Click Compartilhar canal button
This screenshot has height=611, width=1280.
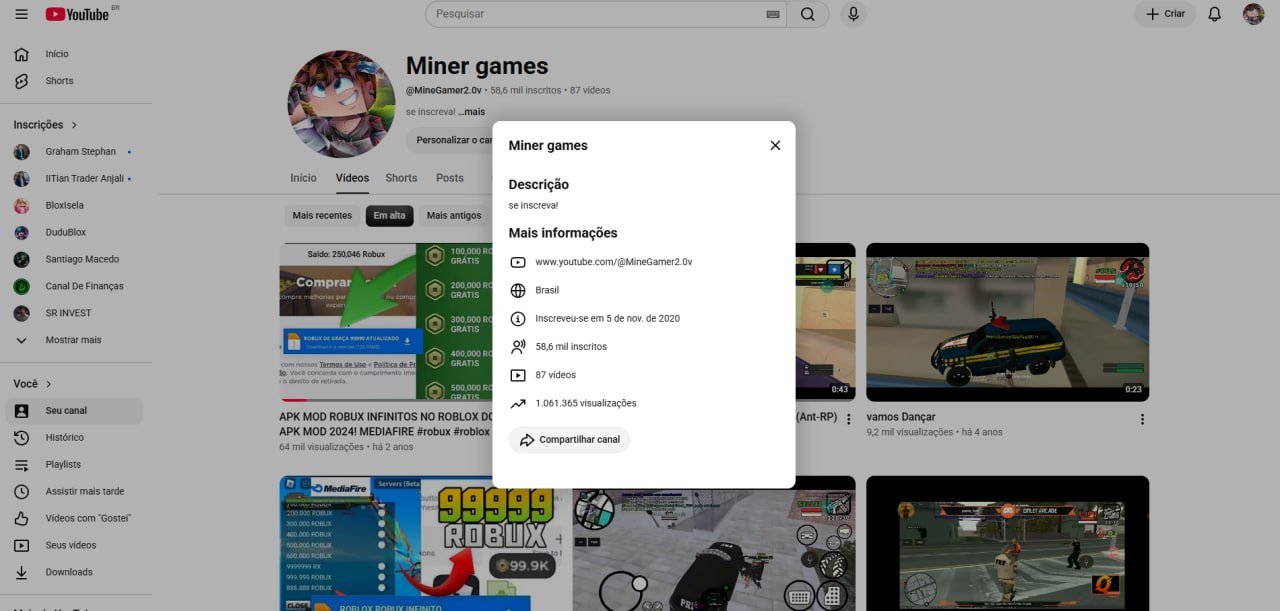pos(569,440)
